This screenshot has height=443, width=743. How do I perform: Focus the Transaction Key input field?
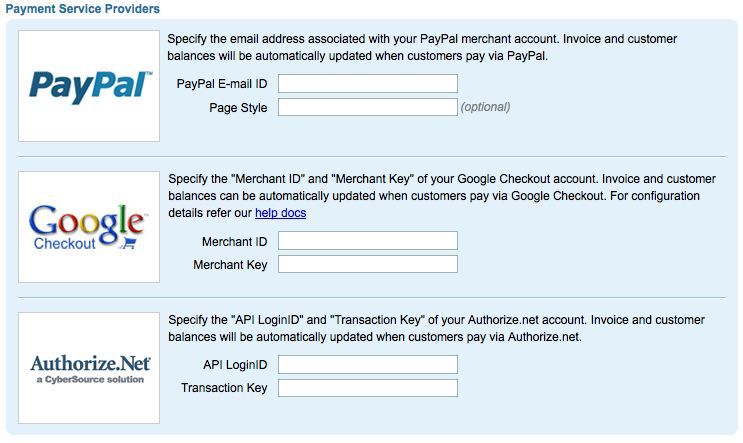(x=367, y=388)
